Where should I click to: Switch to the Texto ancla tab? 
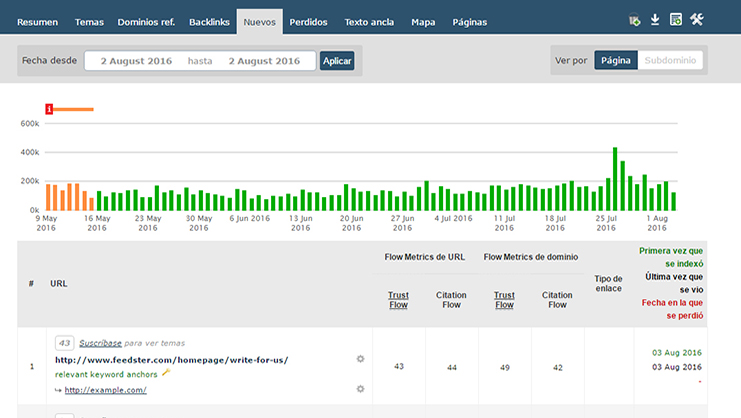(x=369, y=22)
